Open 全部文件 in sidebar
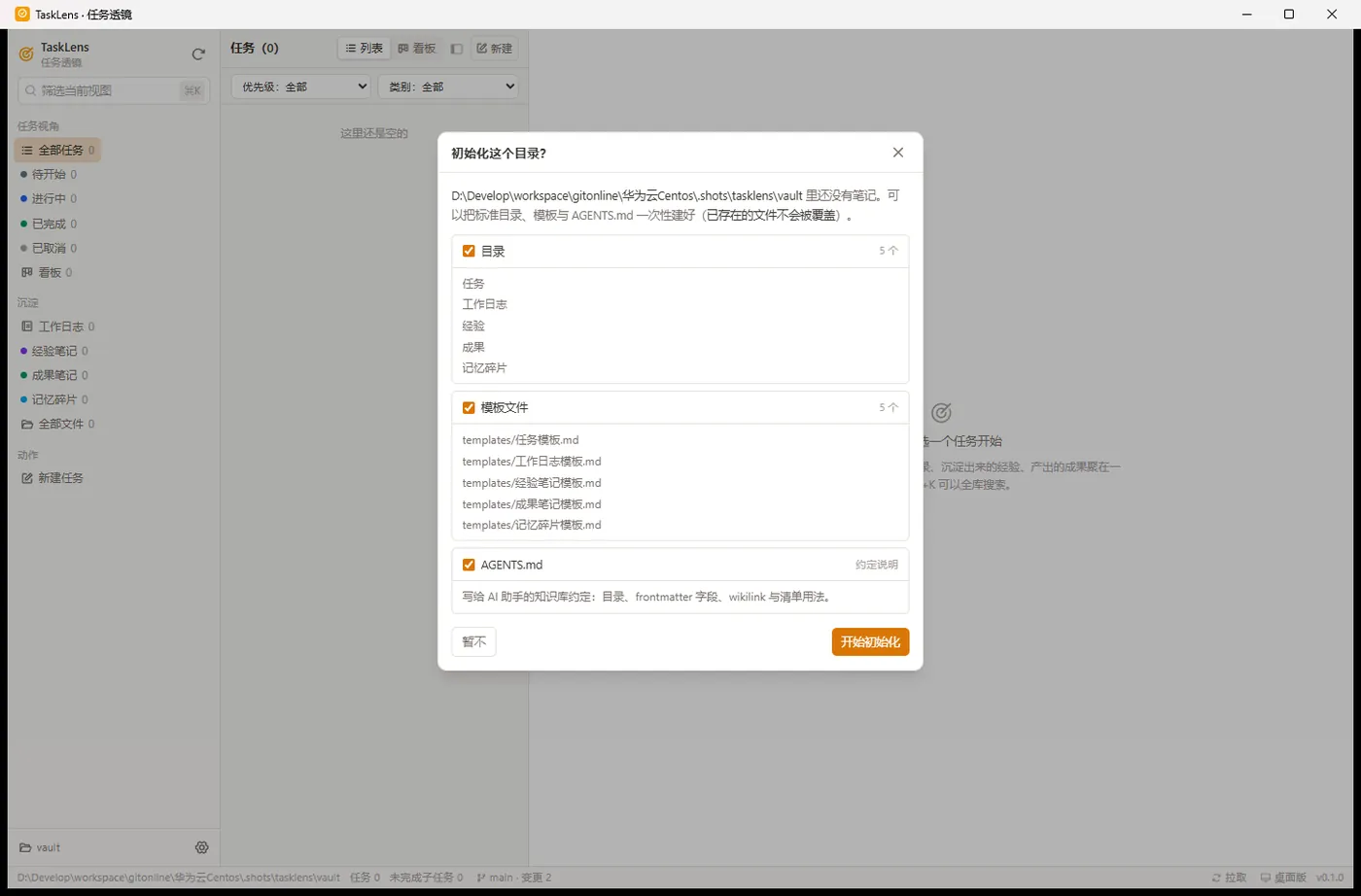1361x896 pixels. [x=57, y=424]
